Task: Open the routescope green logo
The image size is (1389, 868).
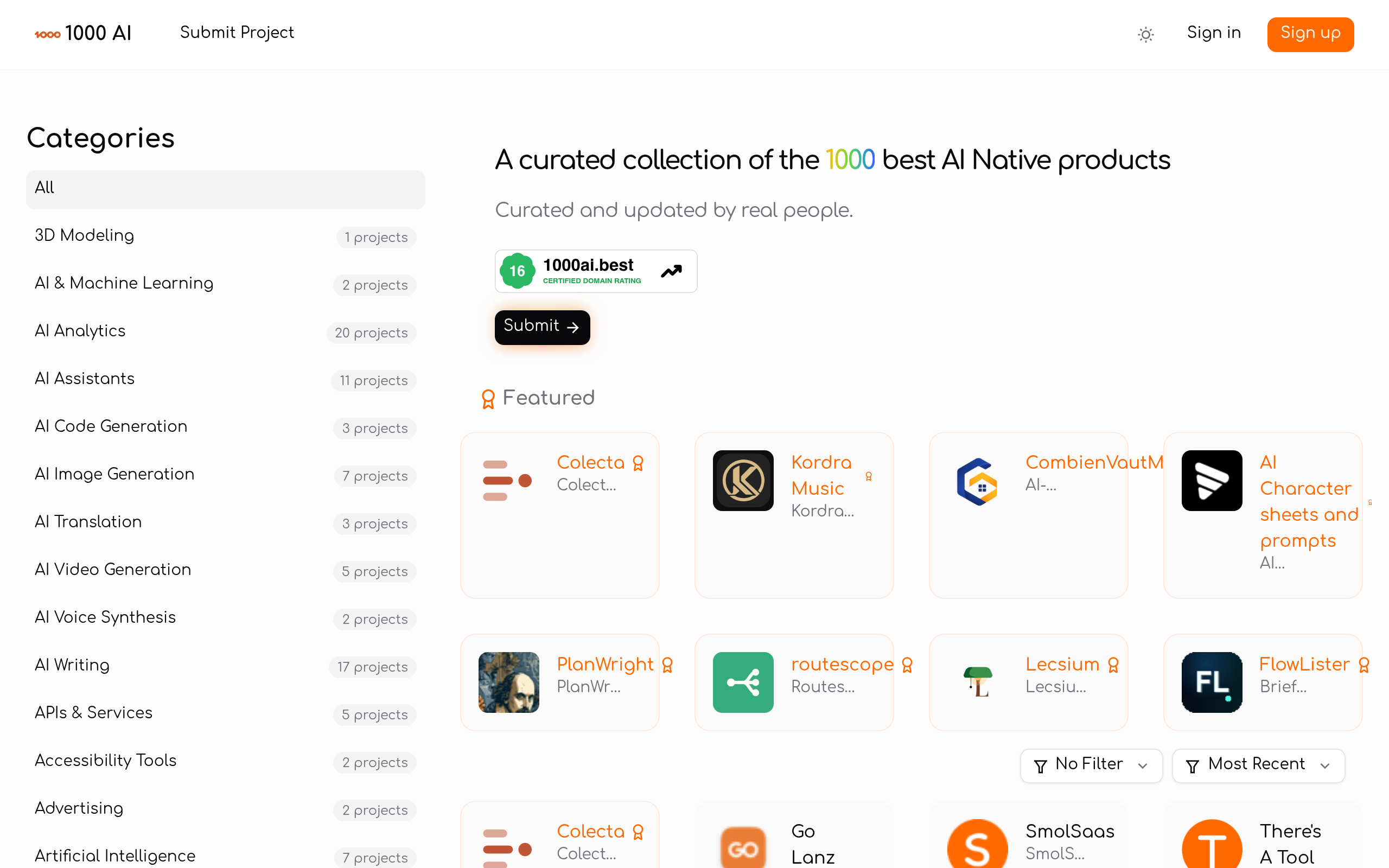Action: pos(743,682)
